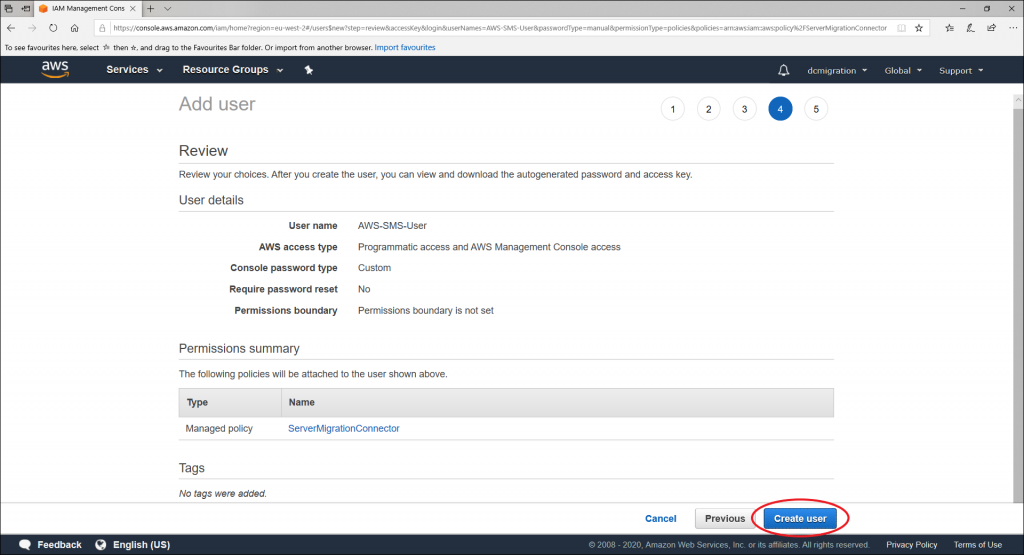1024x555 pixels.
Task: Click the browser refresh icon
Action: pos(53,28)
